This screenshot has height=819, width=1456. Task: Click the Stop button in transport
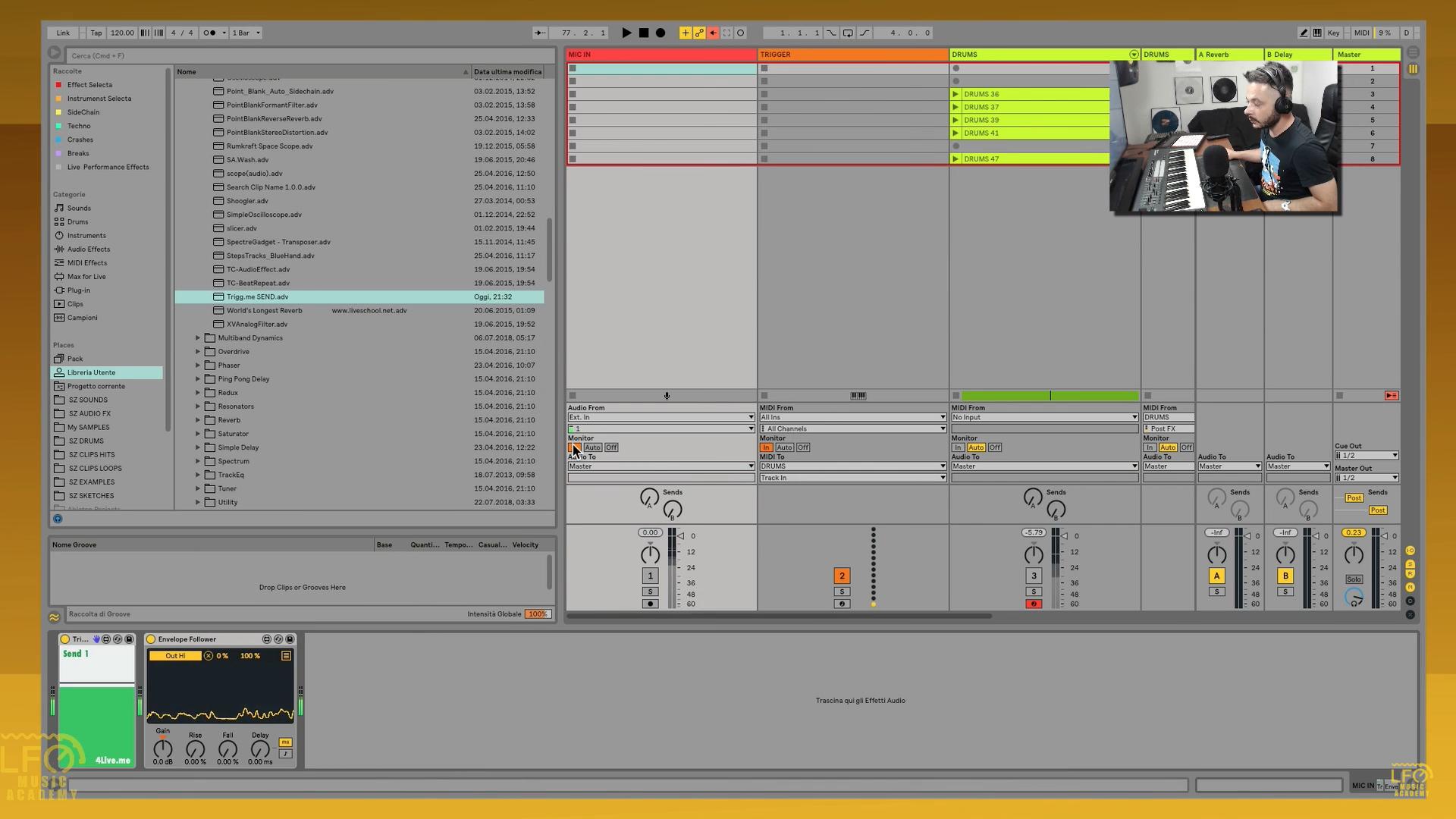644,33
